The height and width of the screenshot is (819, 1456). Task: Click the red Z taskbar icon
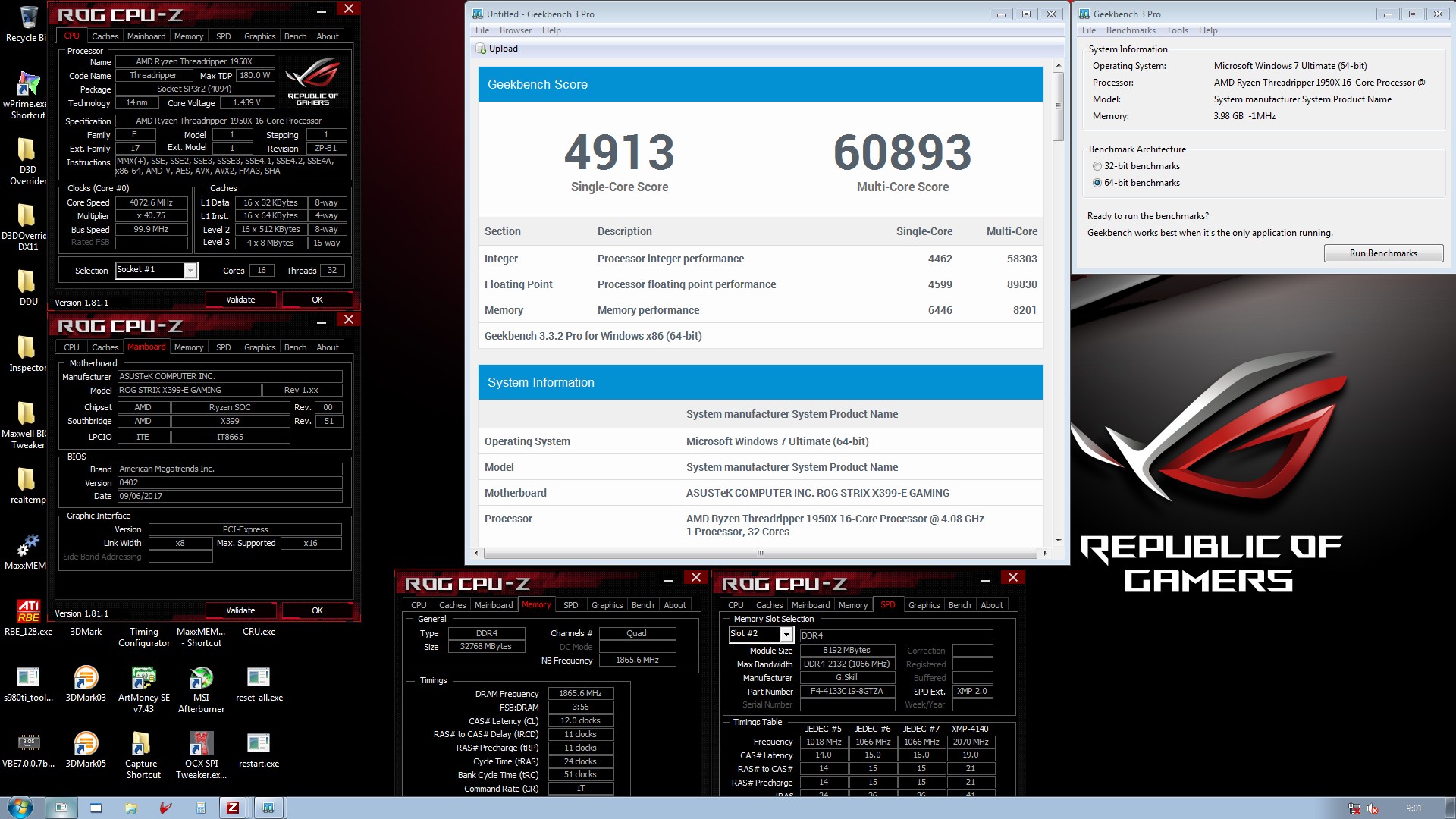[x=233, y=808]
